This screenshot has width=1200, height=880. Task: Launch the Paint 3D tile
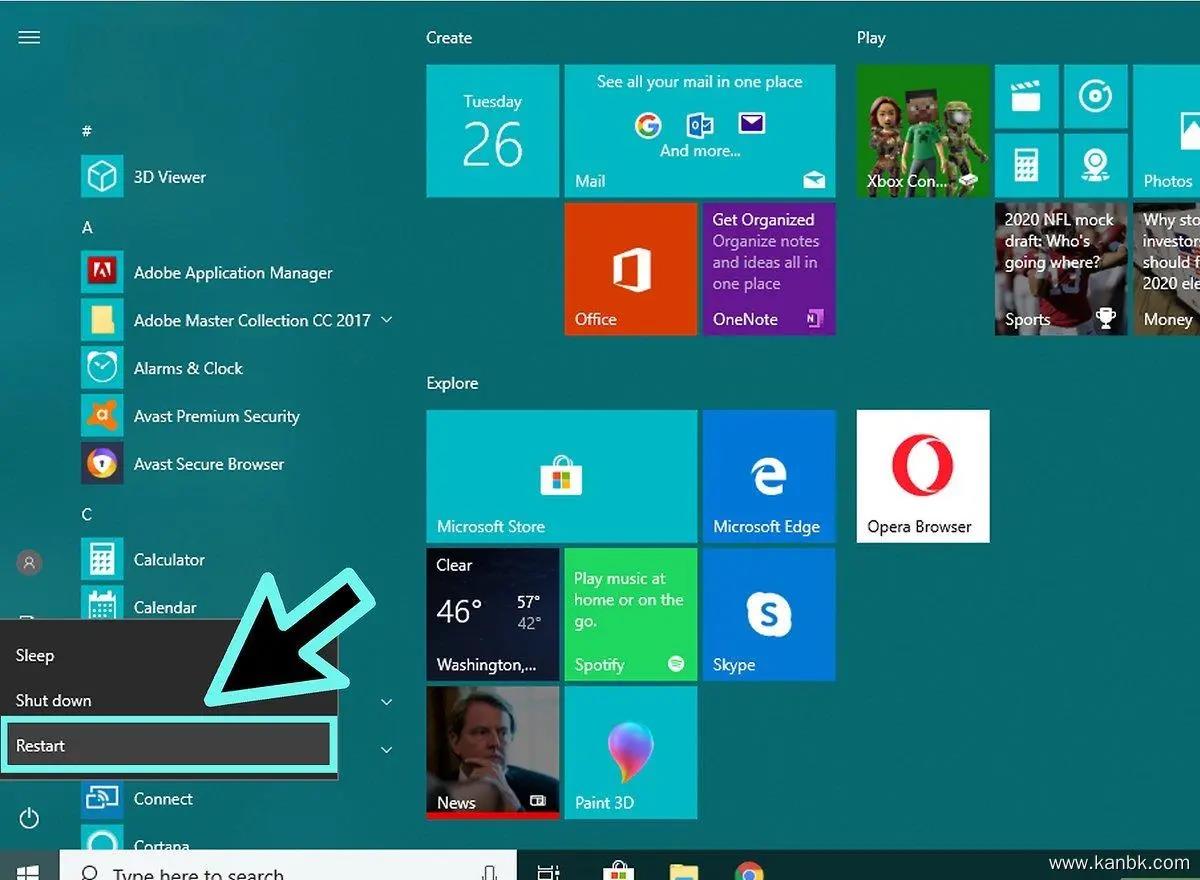coord(630,752)
